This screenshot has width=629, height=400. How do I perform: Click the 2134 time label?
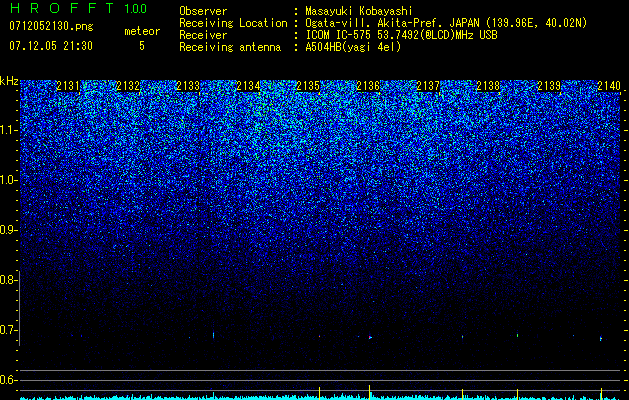[x=248, y=85]
